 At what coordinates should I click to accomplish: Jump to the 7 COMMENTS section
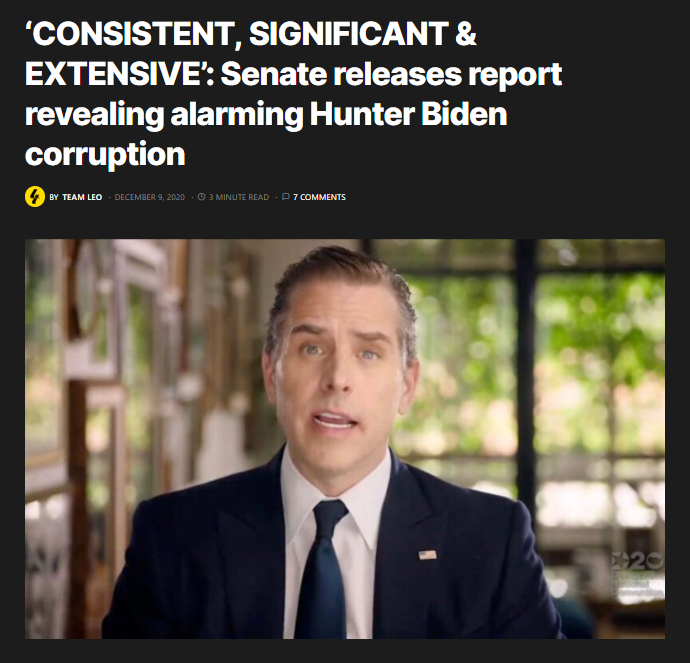coord(319,197)
